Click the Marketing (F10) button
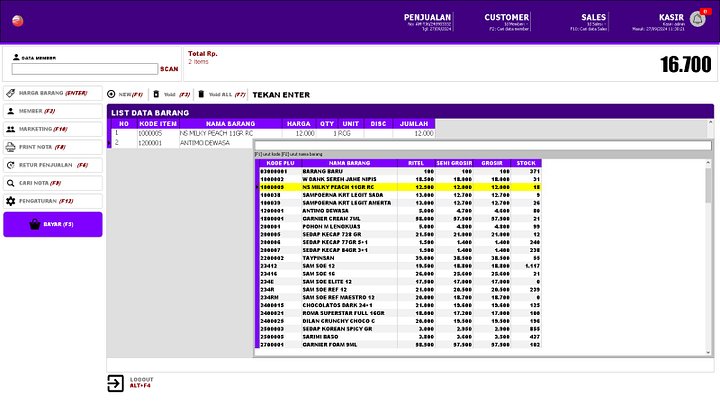 pyautogui.click(x=53, y=129)
